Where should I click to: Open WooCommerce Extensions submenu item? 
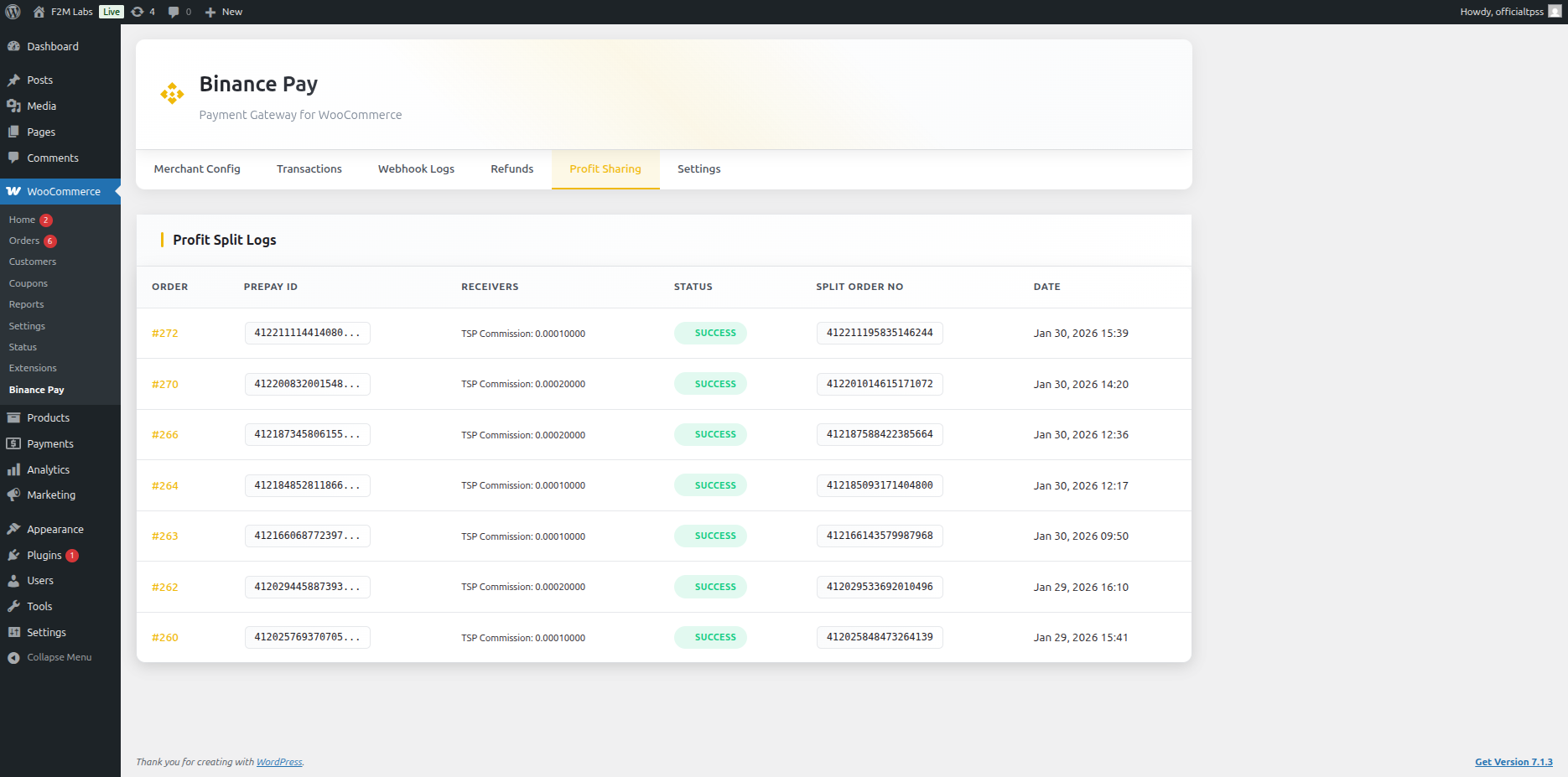coord(33,368)
